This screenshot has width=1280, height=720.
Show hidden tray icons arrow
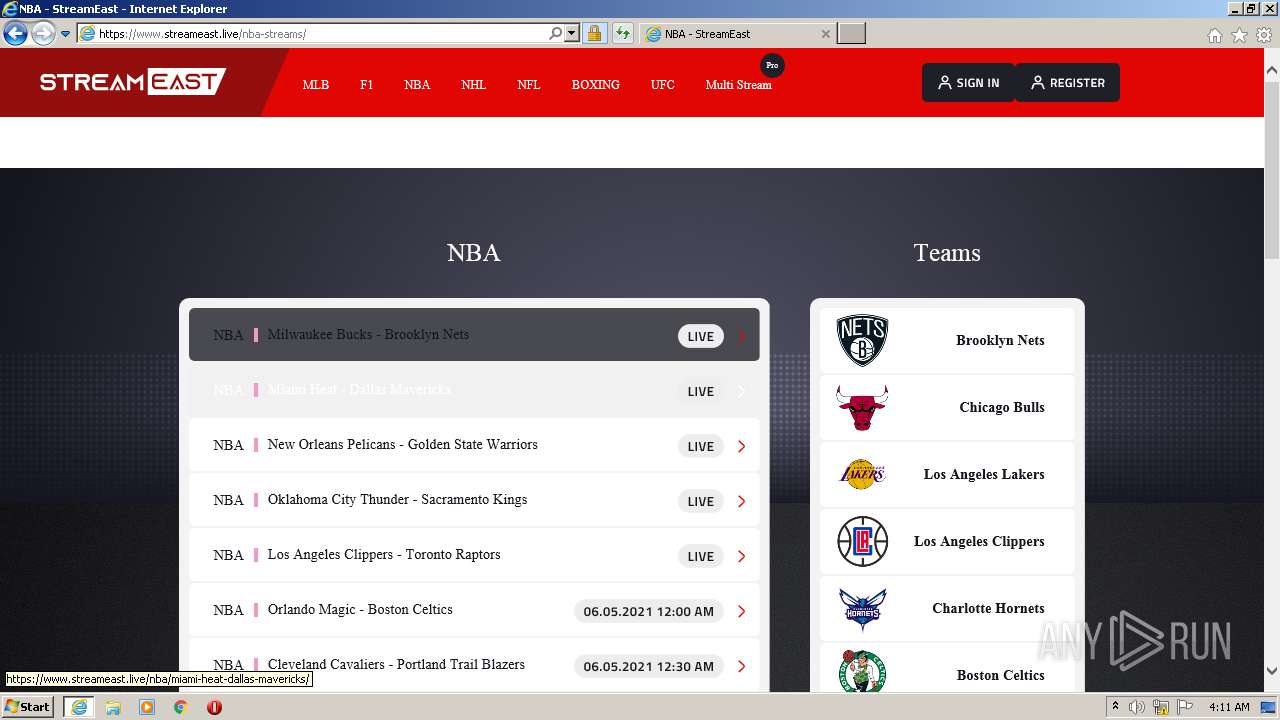click(x=1115, y=707)
